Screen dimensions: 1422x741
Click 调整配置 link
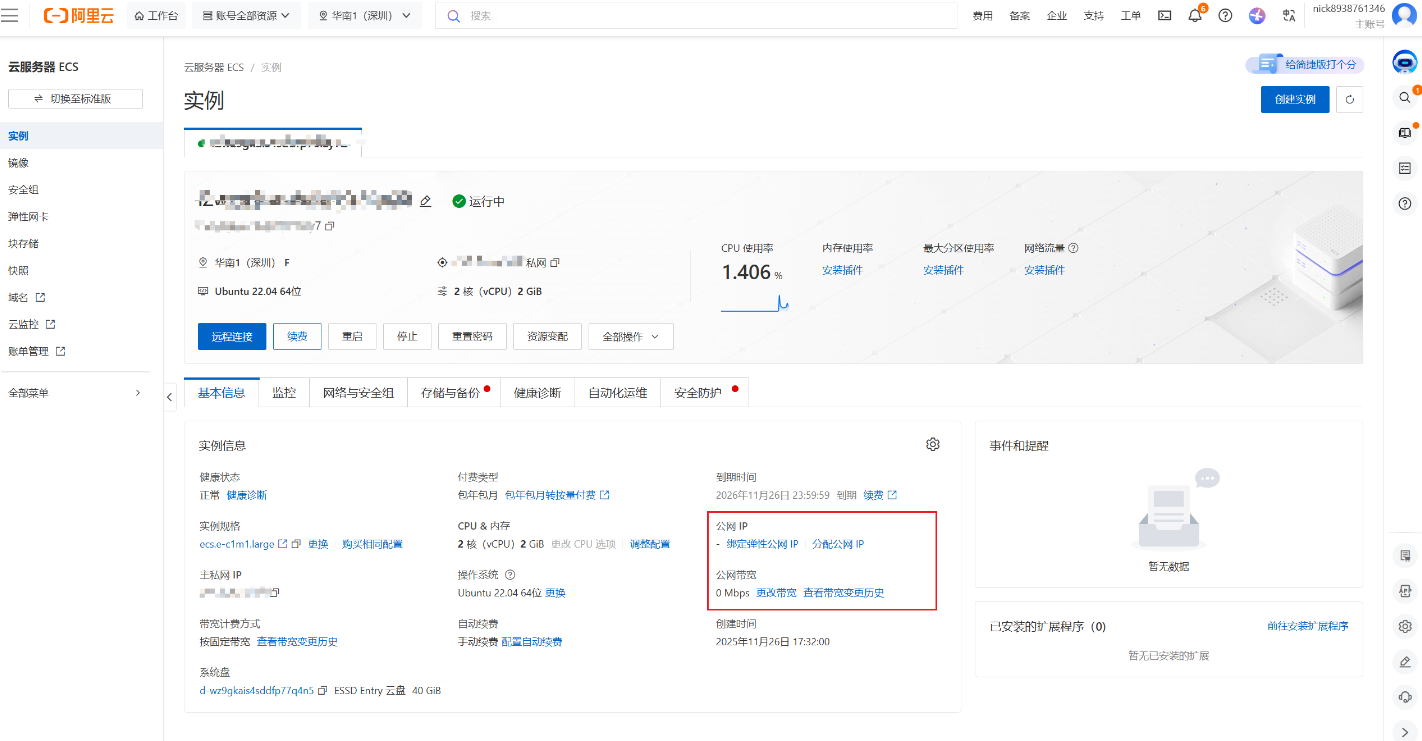click(x=650, y=544)
